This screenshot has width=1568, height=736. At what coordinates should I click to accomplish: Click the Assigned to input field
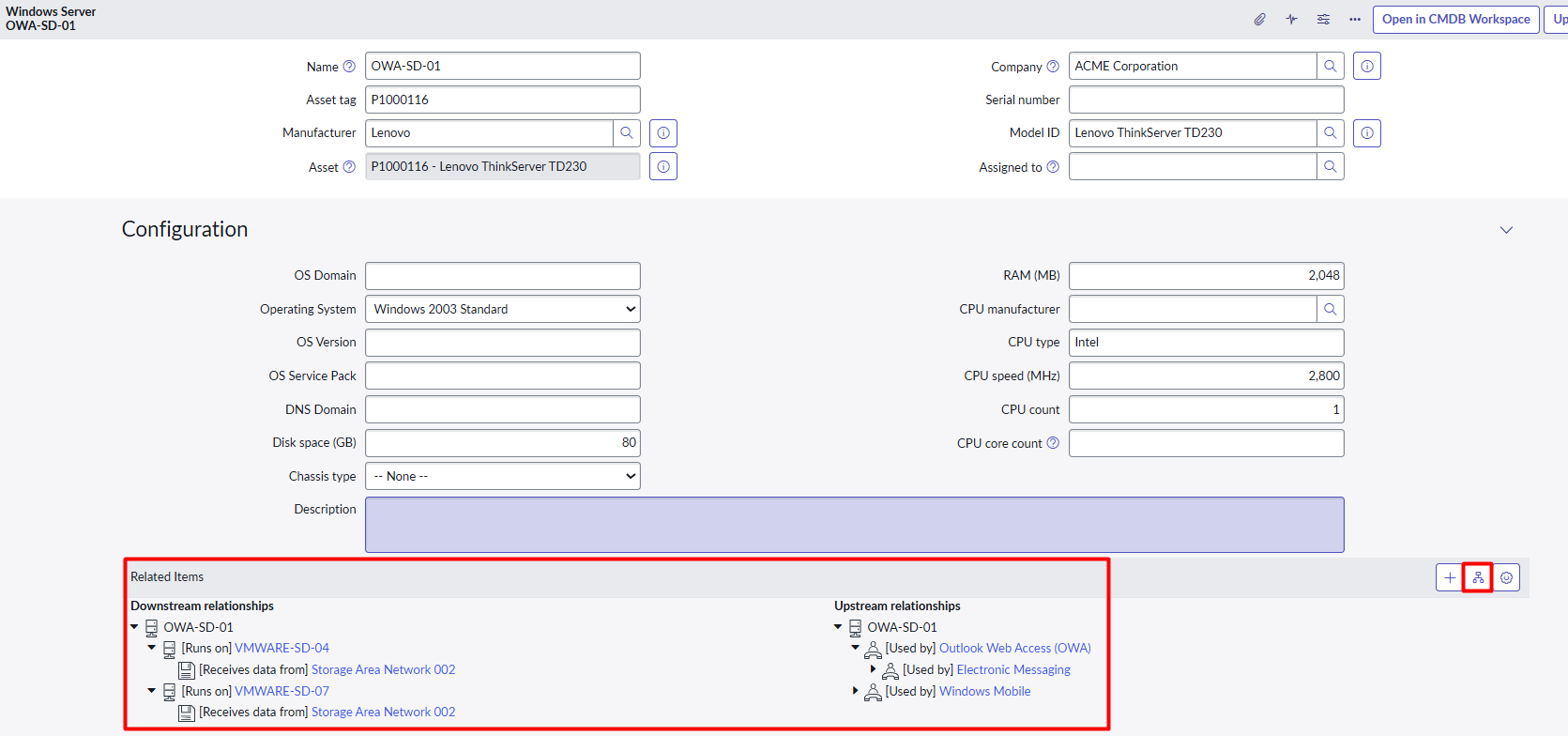point(1193,166)
